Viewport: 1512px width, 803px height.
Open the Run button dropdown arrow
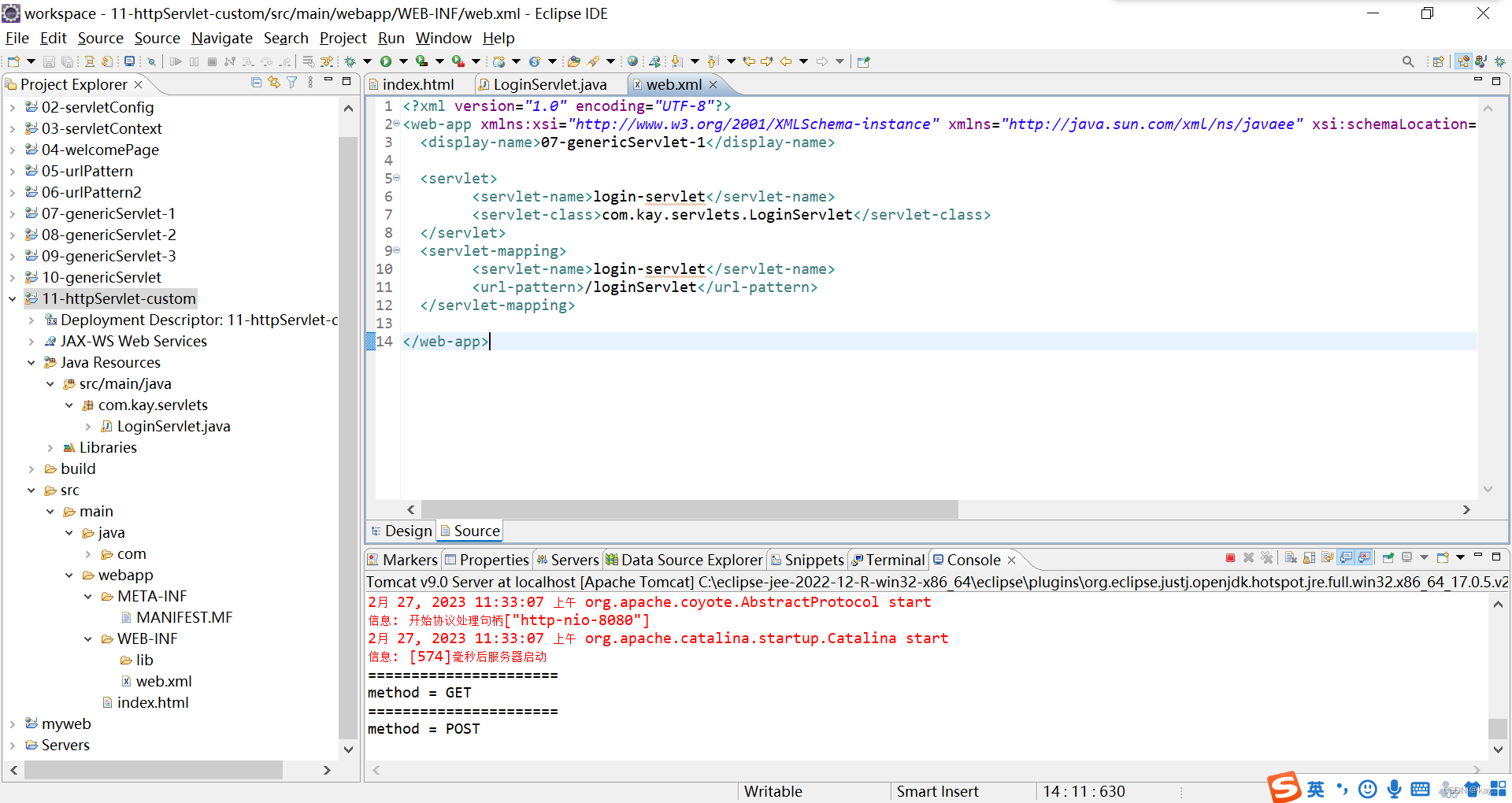coord(402,61)
